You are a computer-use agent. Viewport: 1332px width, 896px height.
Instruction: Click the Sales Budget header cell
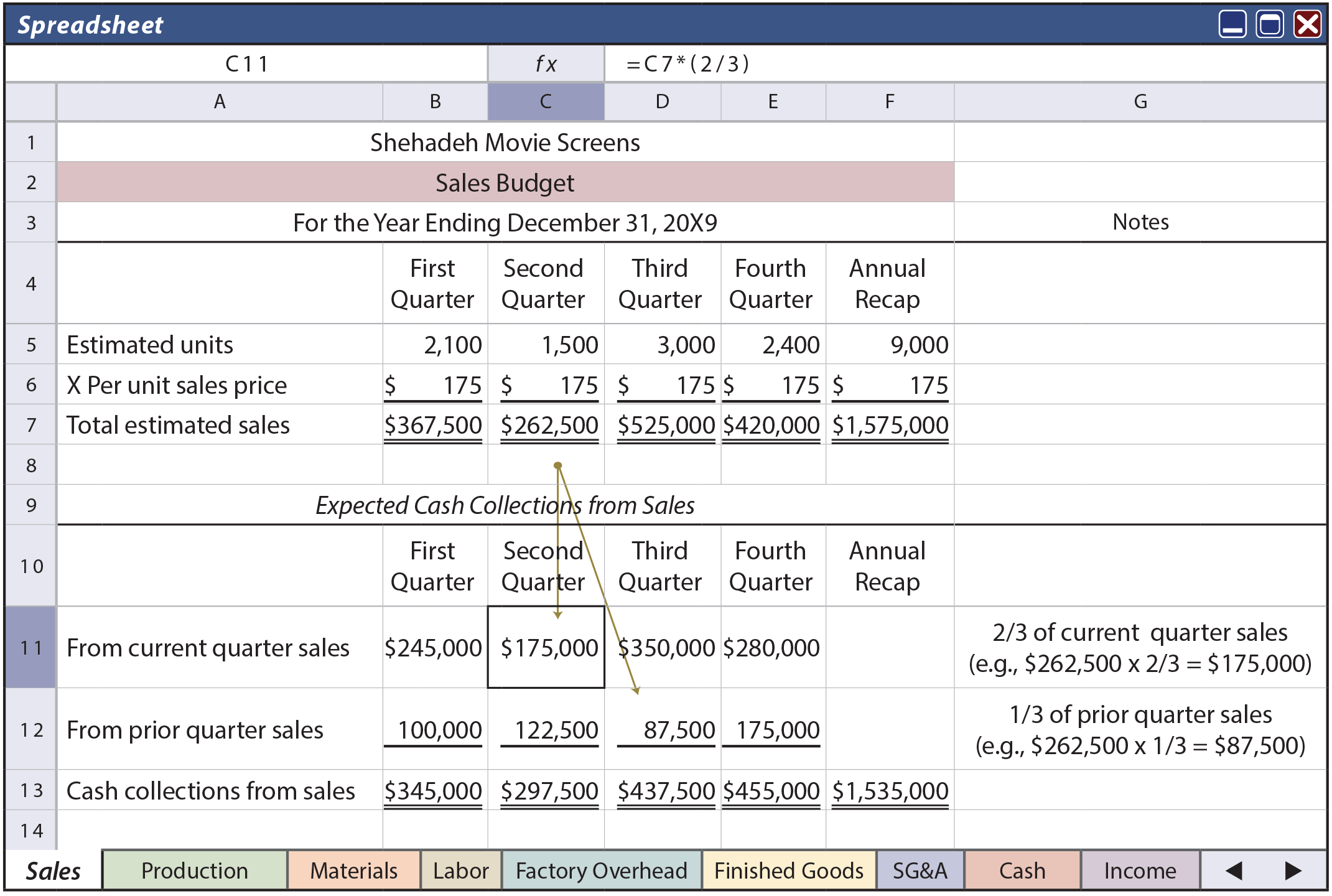pos(505,182)
